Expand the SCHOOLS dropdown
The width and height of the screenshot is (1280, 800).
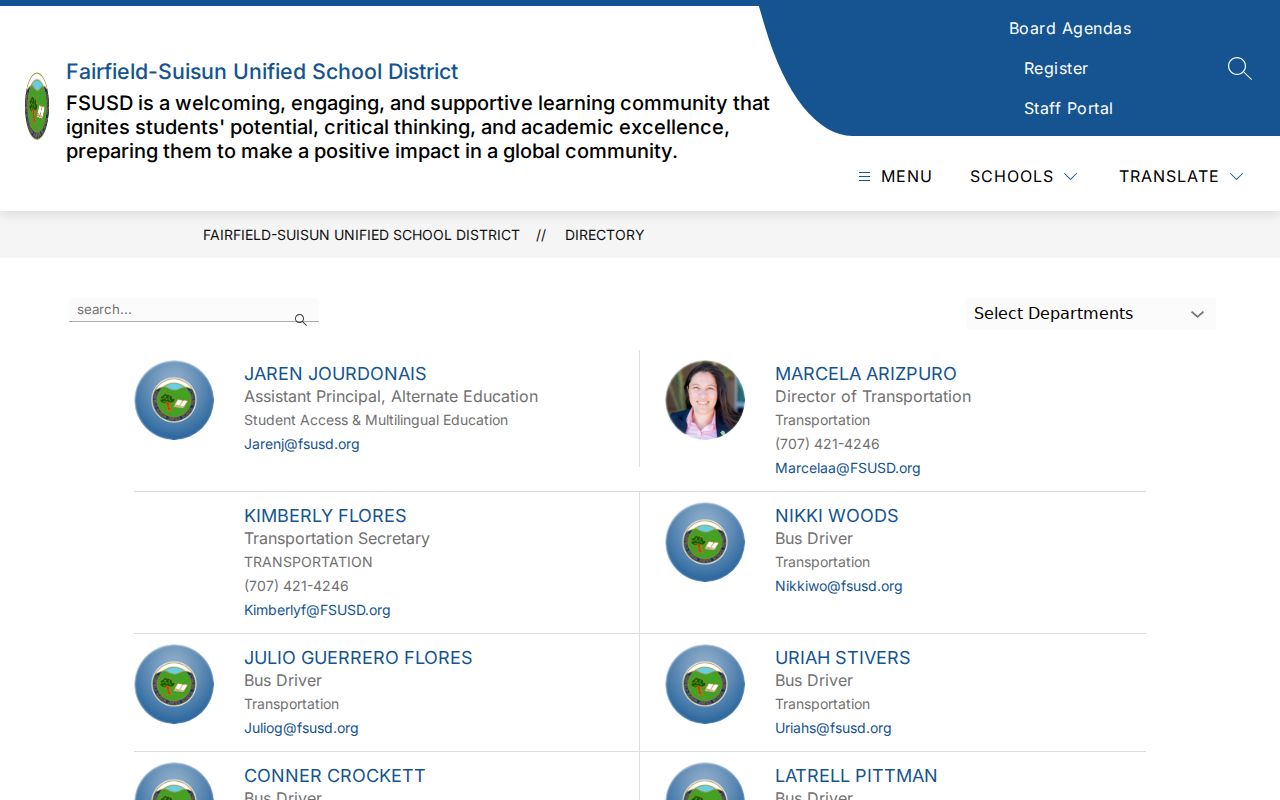point(1023,176)
